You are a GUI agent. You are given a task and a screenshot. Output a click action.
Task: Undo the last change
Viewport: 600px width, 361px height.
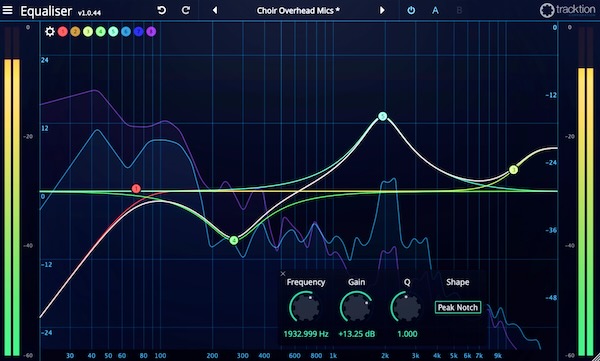tap(162, 10)
